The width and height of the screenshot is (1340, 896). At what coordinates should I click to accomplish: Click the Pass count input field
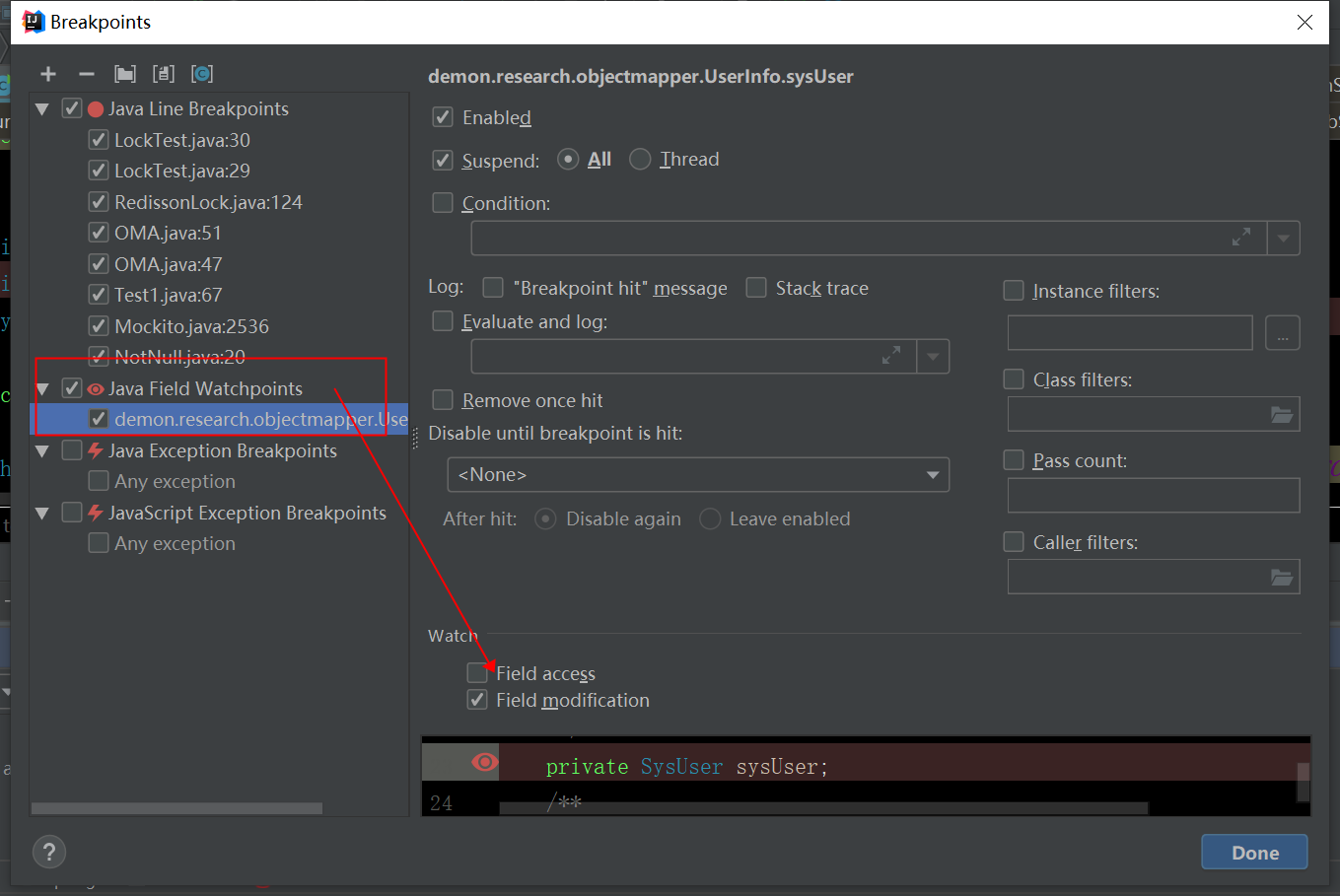pyautogui.click(x=1153, y=495)
